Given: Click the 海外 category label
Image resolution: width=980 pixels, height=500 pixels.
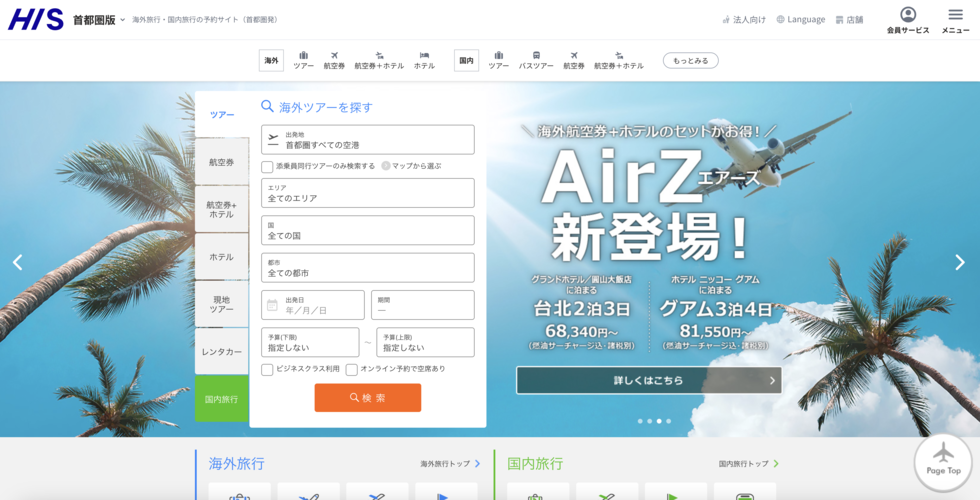Looking at the screenshot, I should click(271, 61).
